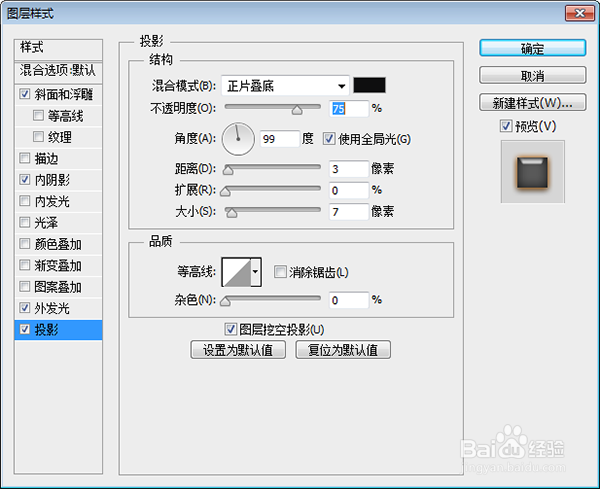Click the 大小 slider handle
Screen dimensions: 600x489
232,213
